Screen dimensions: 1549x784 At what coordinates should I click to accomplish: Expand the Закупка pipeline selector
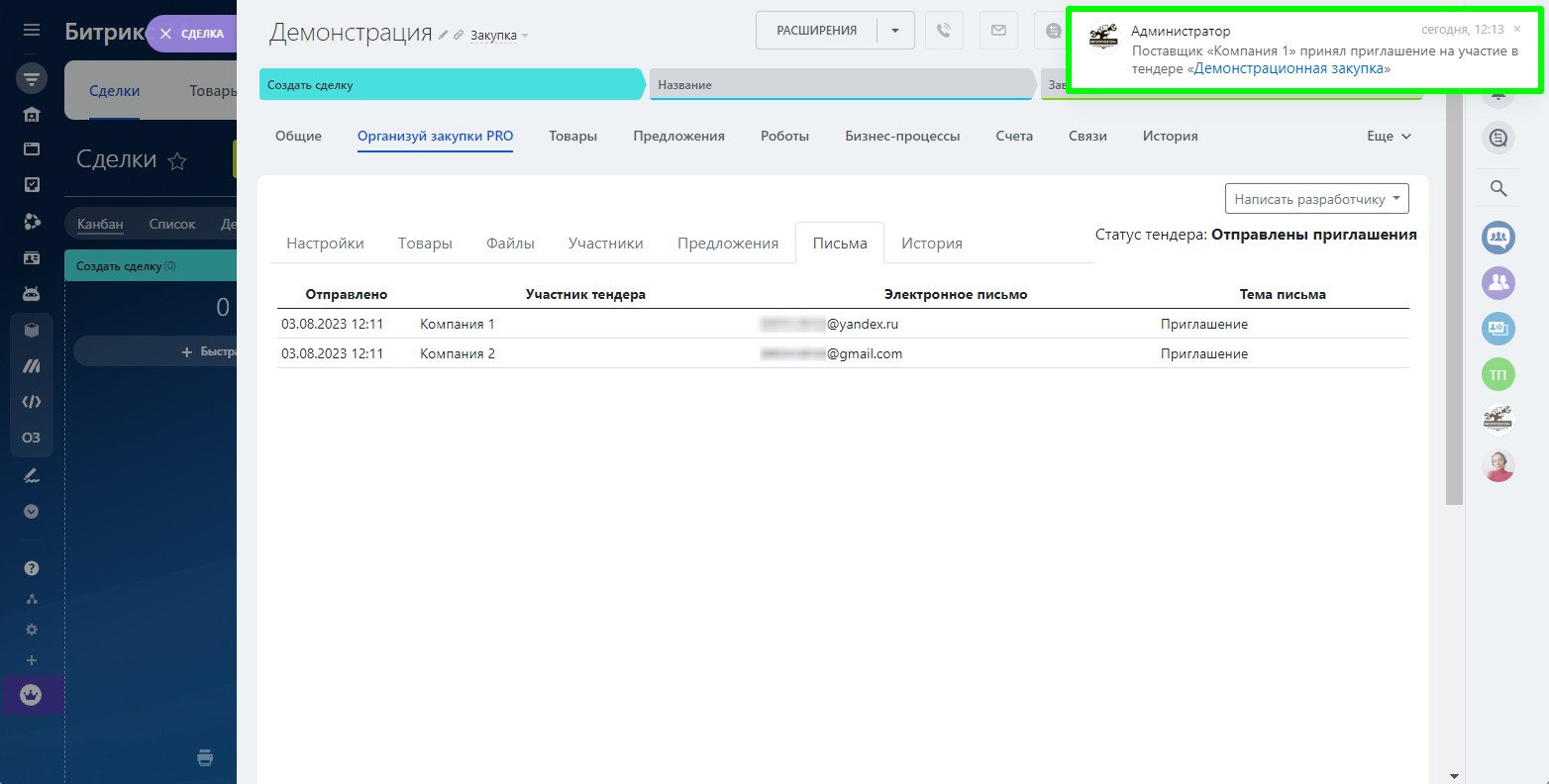click(x=499, y=36)
